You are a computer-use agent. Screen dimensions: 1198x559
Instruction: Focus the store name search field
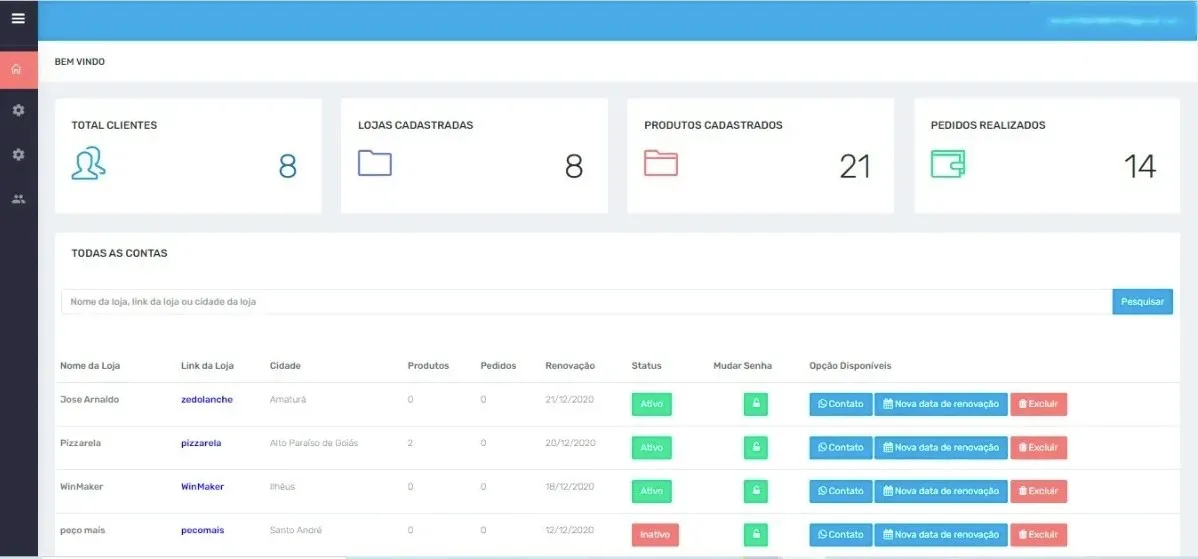point(586,302)
